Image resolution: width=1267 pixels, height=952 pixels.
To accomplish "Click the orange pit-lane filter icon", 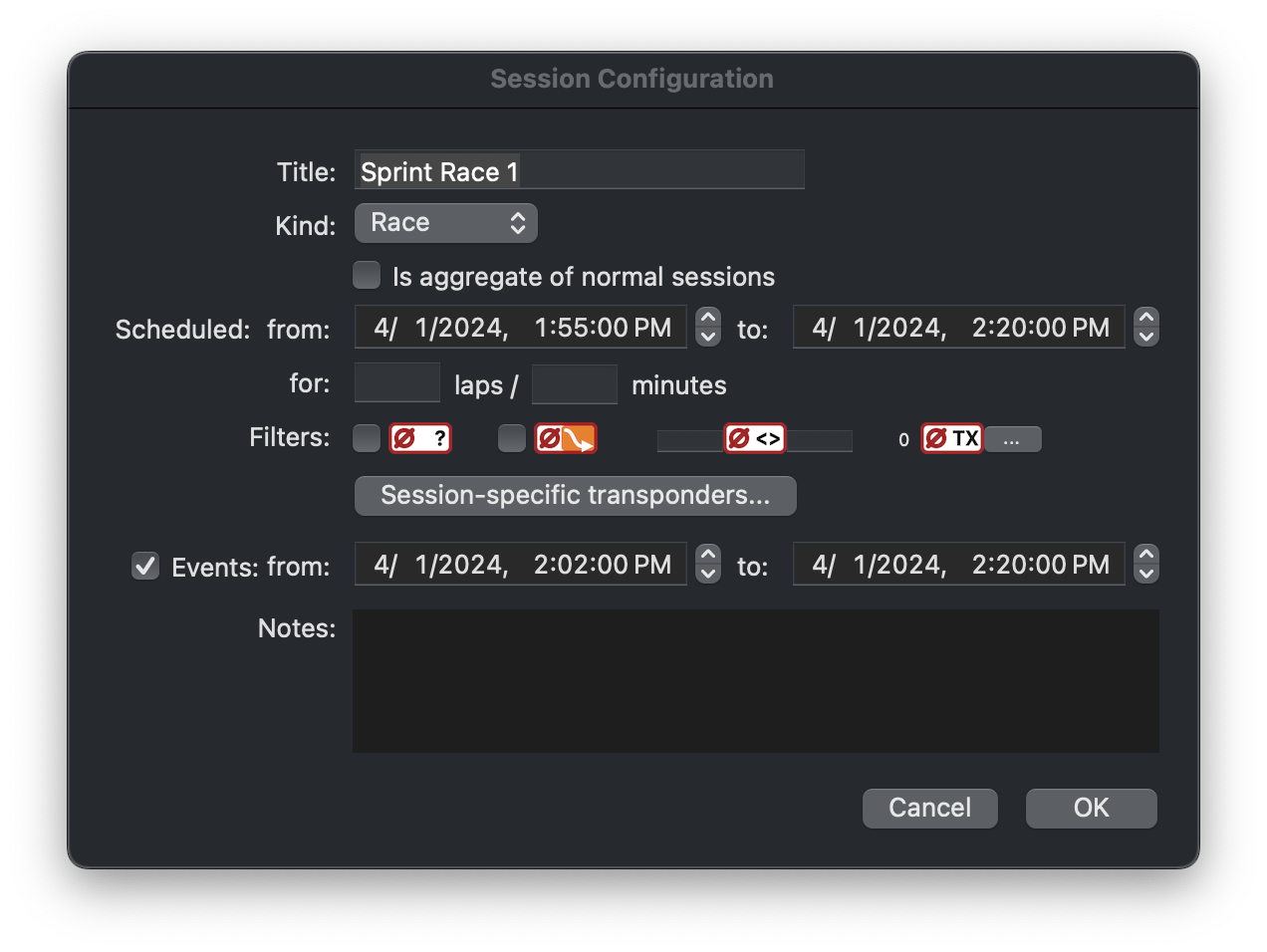I will coord(565,438).
